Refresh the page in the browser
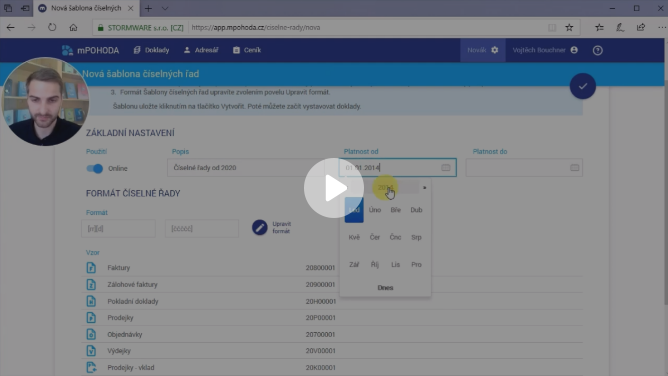Viewport: 668px width, 376px height. (52, 27)
